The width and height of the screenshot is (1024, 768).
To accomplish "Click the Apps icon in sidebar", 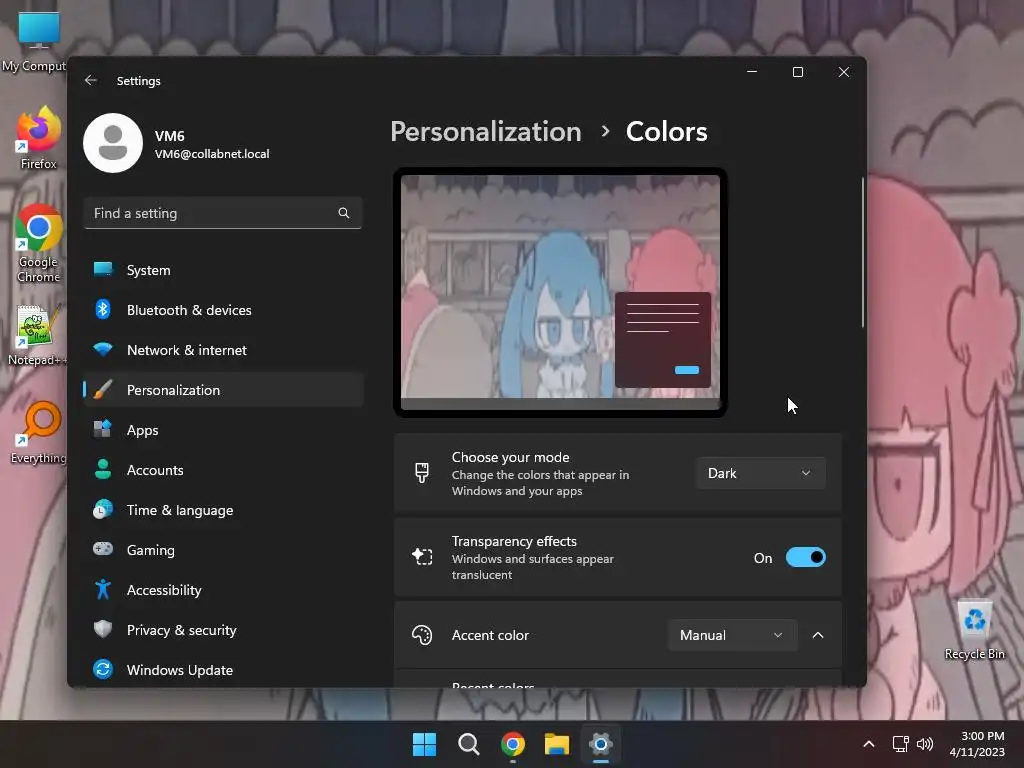I will (103, 429).
